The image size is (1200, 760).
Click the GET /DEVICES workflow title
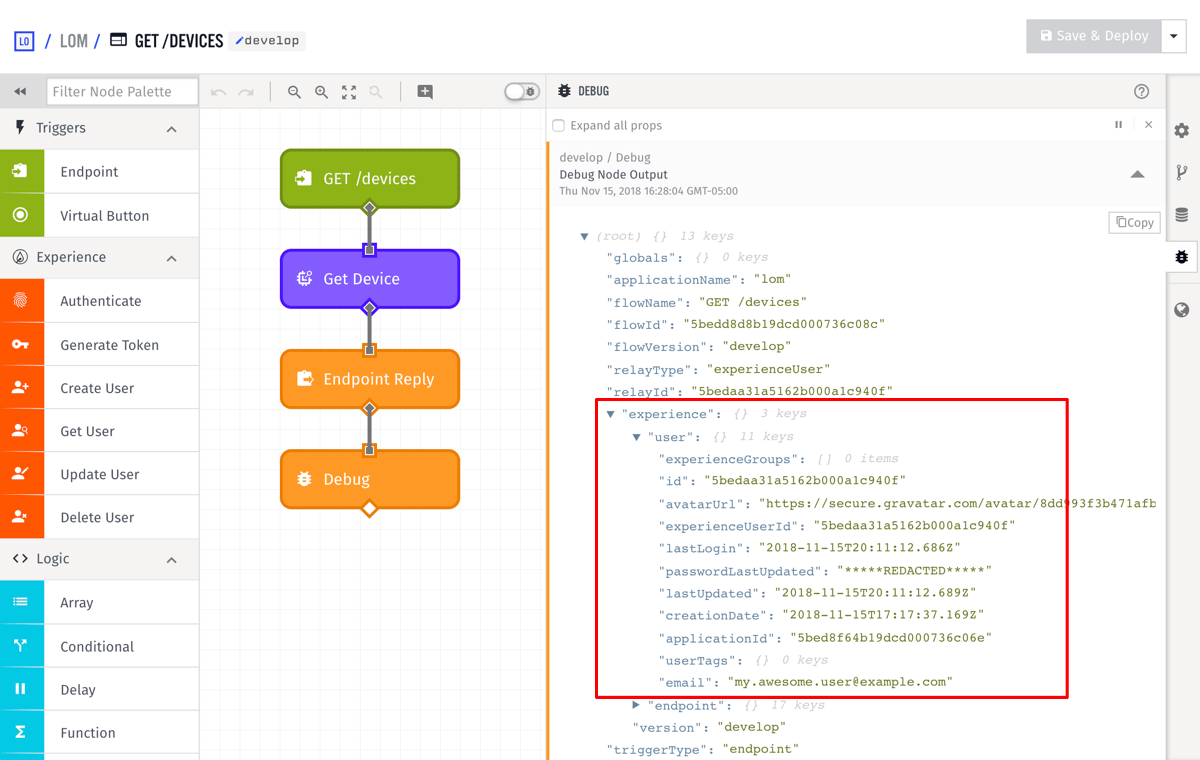[x=179, y=41]
